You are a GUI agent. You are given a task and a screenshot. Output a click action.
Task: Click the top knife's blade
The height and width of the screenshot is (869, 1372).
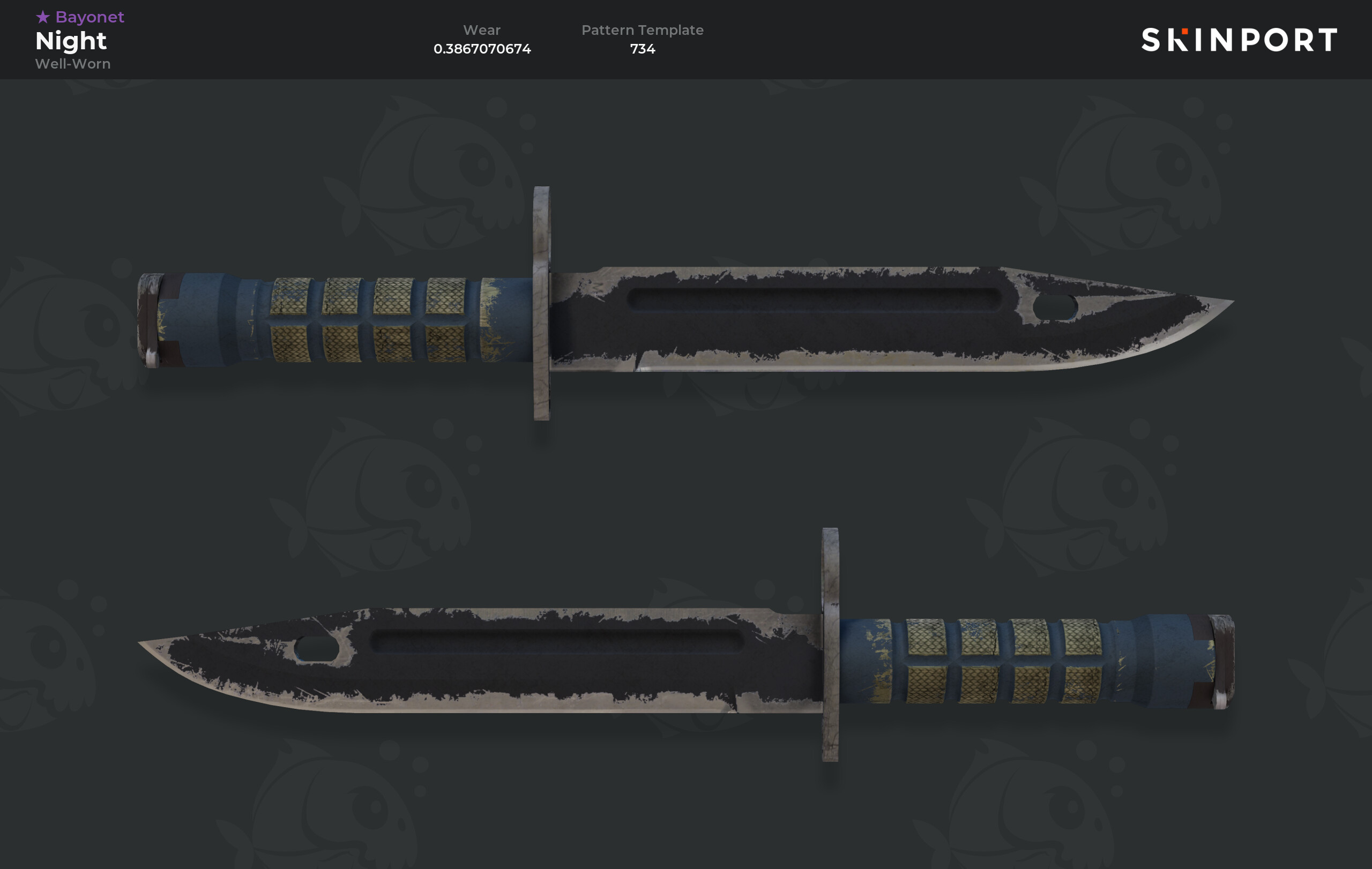(x=855, y=319)
